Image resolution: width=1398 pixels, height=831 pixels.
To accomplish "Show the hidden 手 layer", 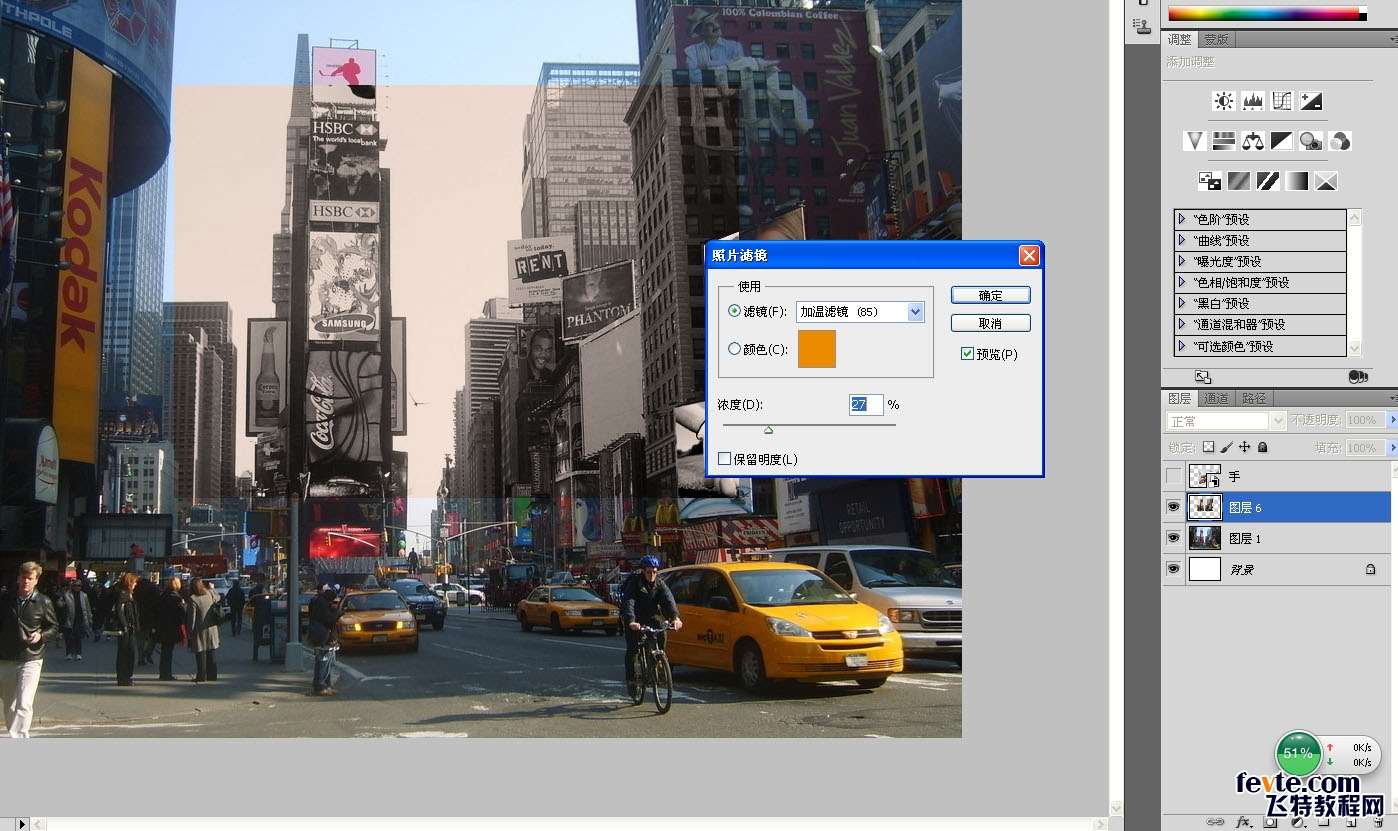I will [1173, 476].
